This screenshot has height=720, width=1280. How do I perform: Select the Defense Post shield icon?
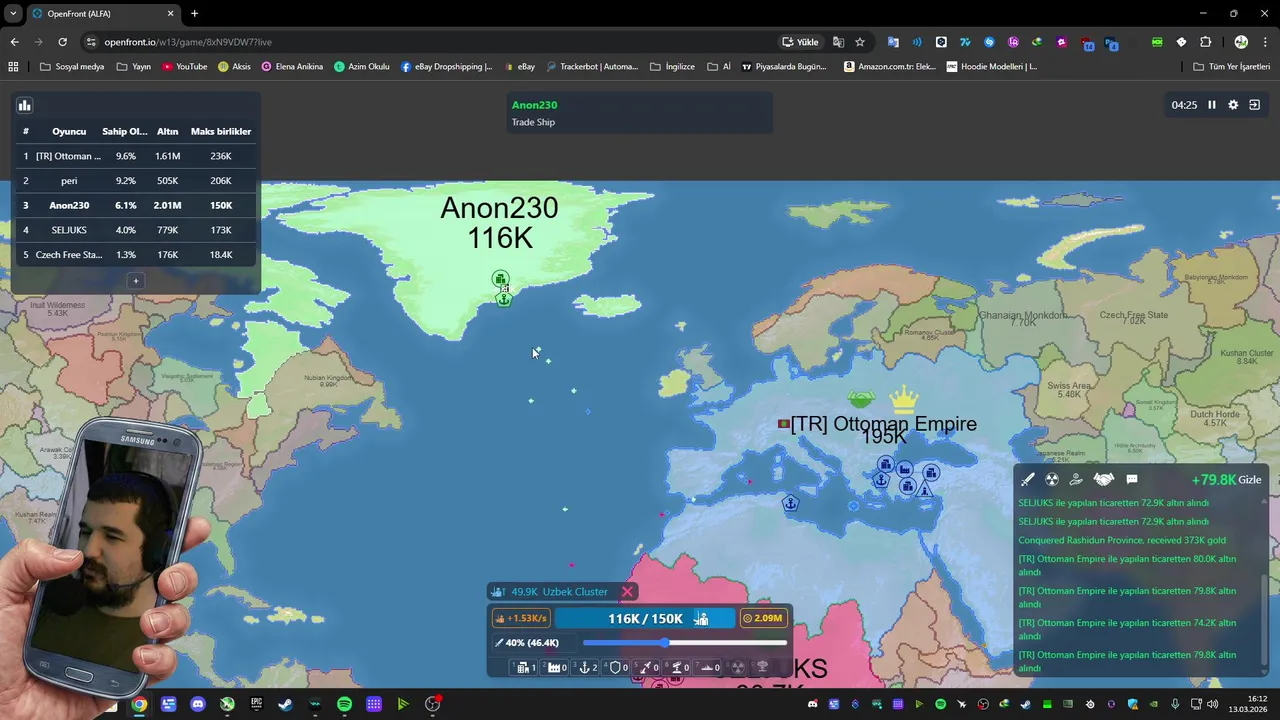[x=615, y=667]
